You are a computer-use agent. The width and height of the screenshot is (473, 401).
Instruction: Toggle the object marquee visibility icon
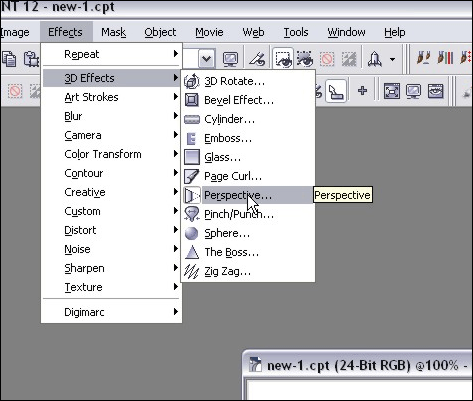(305, 59)
